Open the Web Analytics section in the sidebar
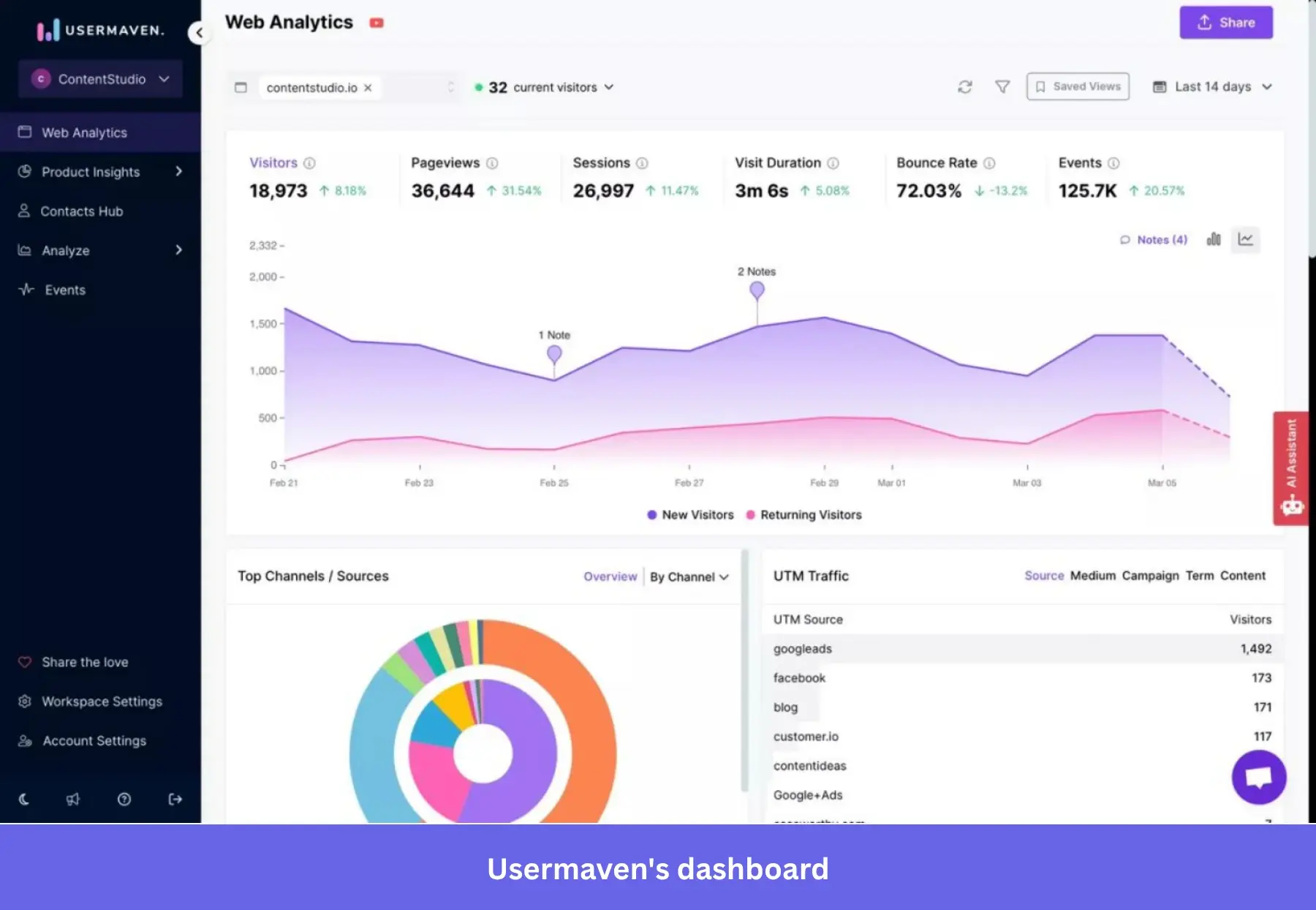1316x910 pixels. tap(84, 132)
